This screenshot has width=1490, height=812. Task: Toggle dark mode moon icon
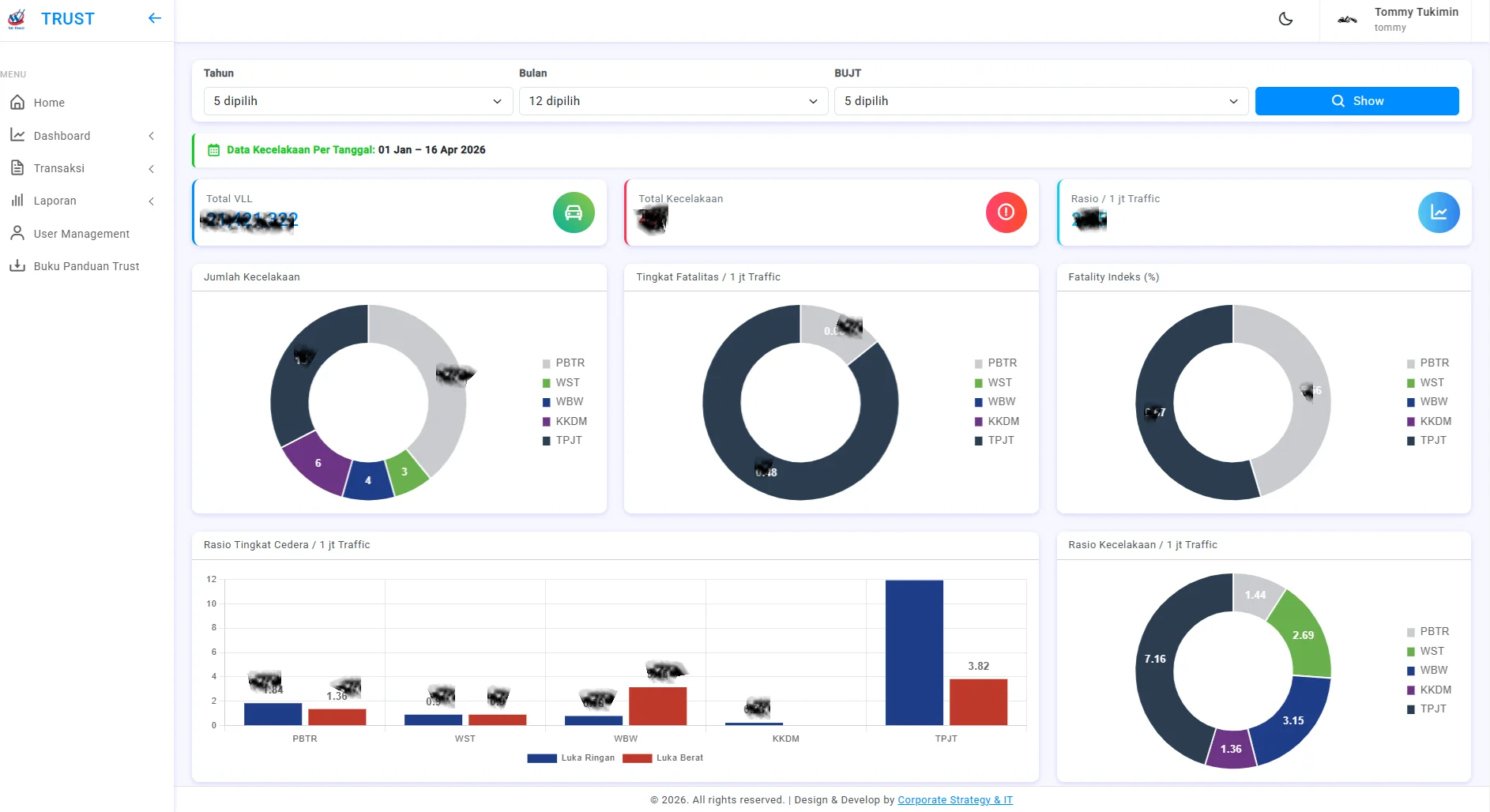pos(1285,19)
